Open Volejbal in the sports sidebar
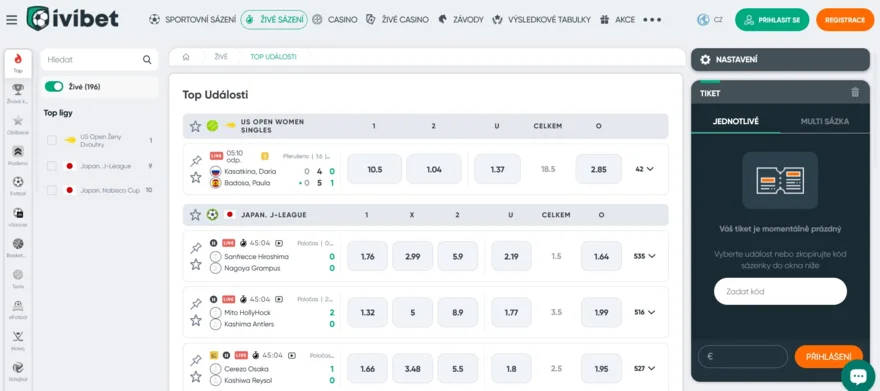 tap(18, 371)
